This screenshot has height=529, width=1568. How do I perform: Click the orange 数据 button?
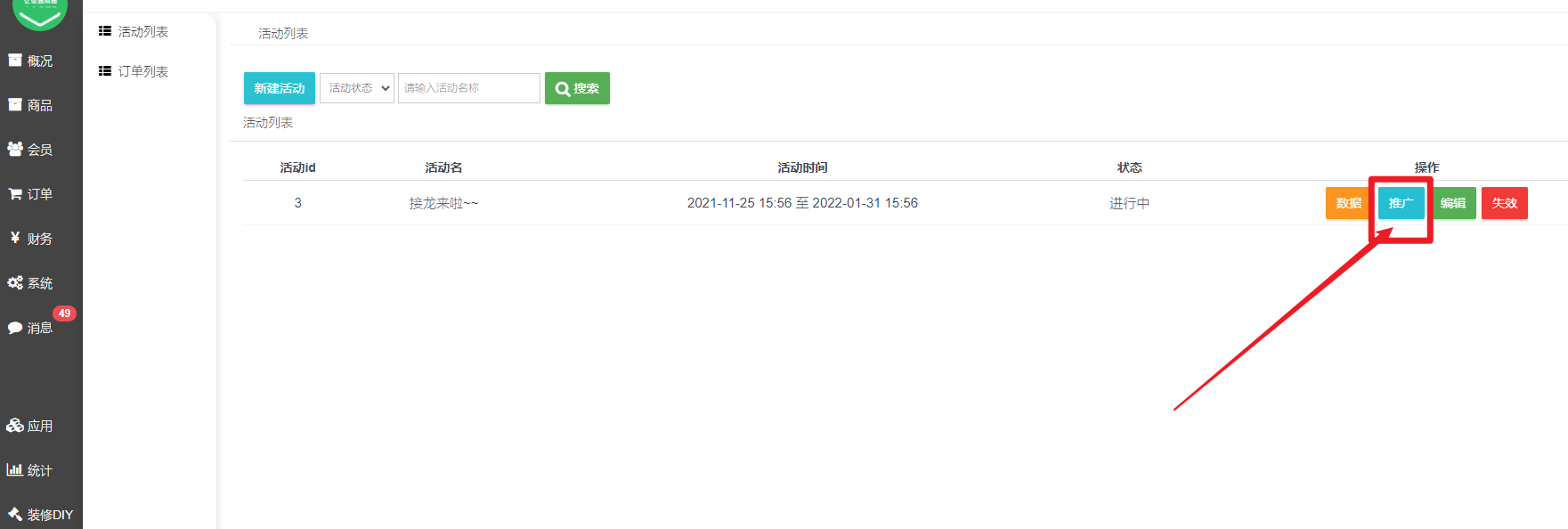pyautogui.click(x=1348, y=203)
